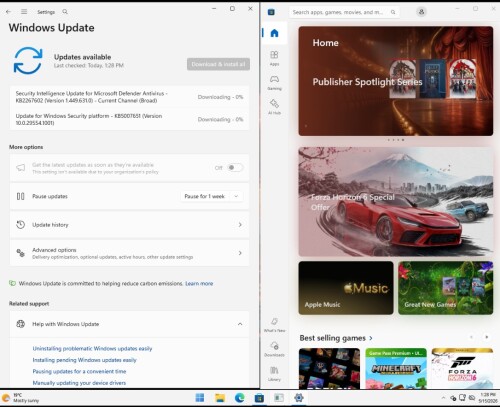Screen dimensions: 500x407
Task: Click the Security Intelligence Update for Defender entry
Action: (x=129, y=97)
